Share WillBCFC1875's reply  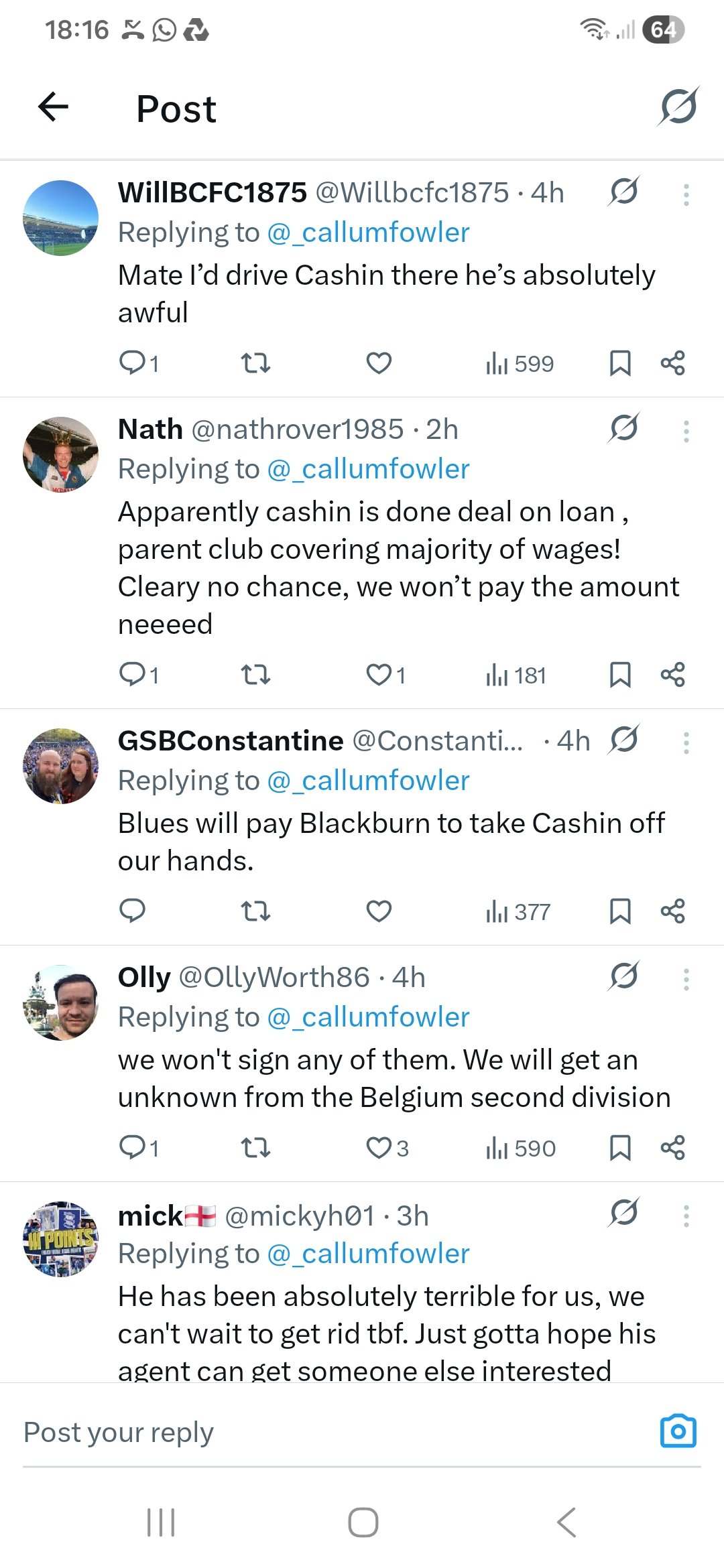click(x=672, y=363)
